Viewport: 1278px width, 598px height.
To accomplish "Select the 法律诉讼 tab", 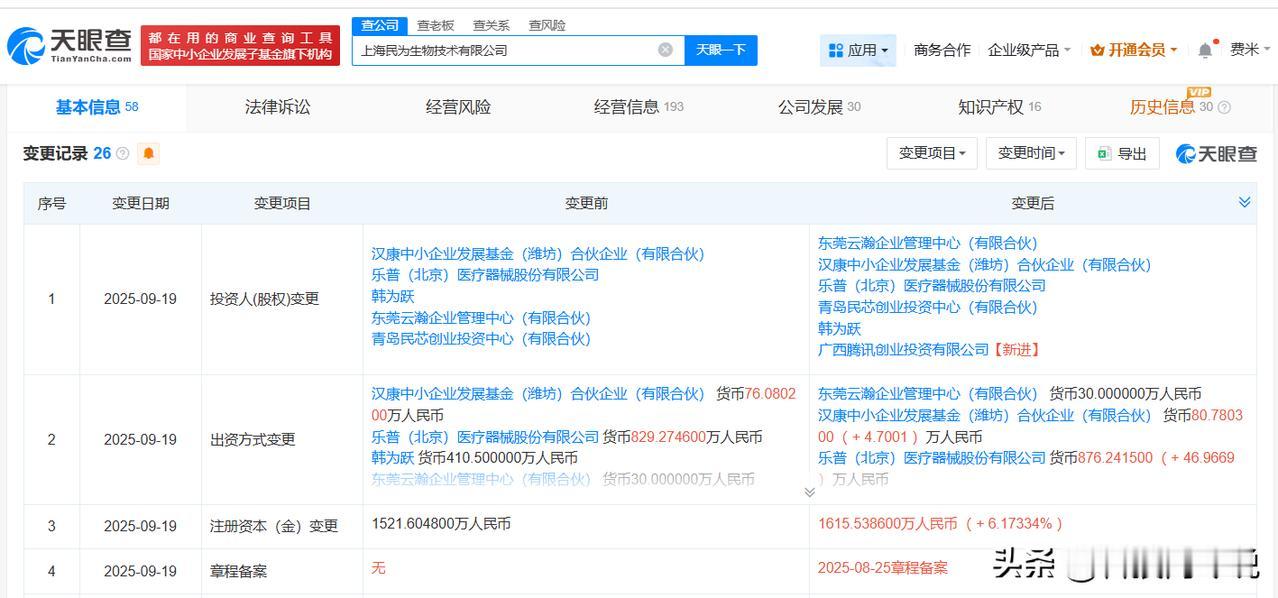I will click(278, 107).
